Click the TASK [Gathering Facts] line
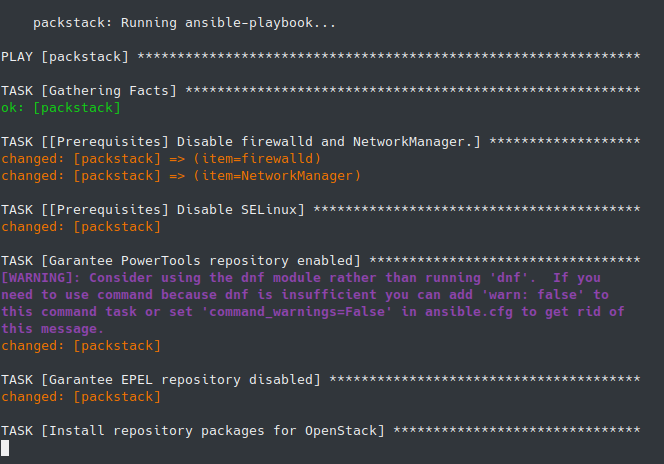Viewport: 664px width, 464px height. coord(89,90)
